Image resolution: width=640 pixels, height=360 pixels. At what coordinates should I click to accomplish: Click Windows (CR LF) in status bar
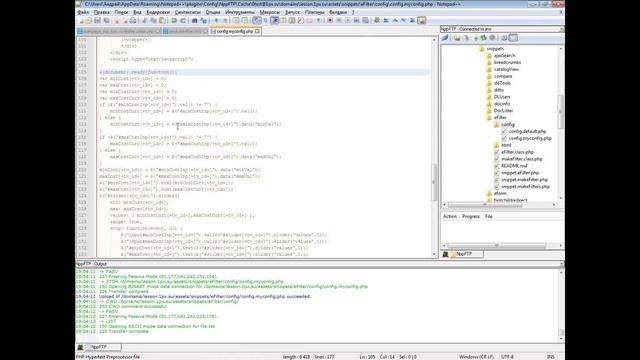coord(476,357)
